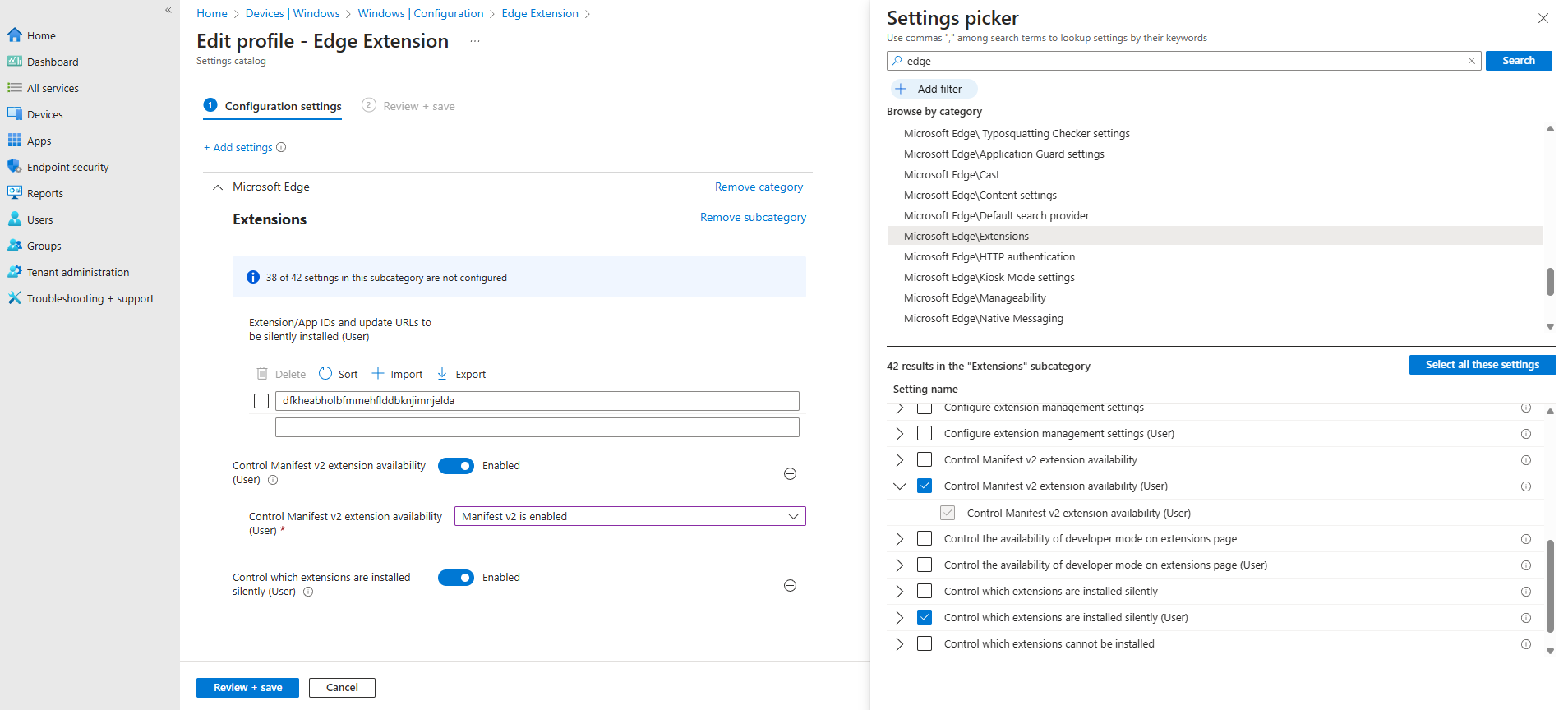Screen dimensions: 1568x710
Task: Expand Control which extensions are installed silently (User) row
Action: click(x=900, y=617)
